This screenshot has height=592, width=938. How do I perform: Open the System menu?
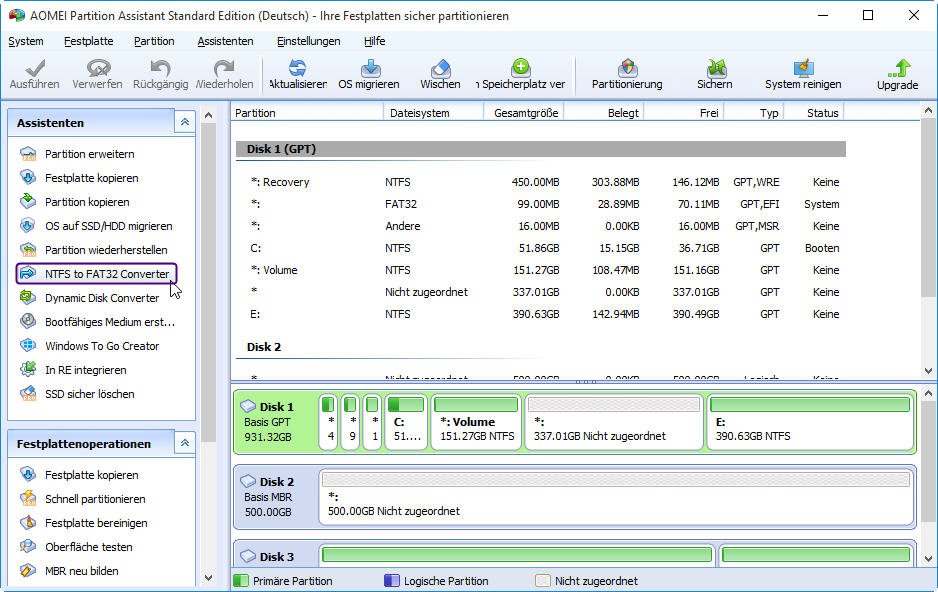26,41
